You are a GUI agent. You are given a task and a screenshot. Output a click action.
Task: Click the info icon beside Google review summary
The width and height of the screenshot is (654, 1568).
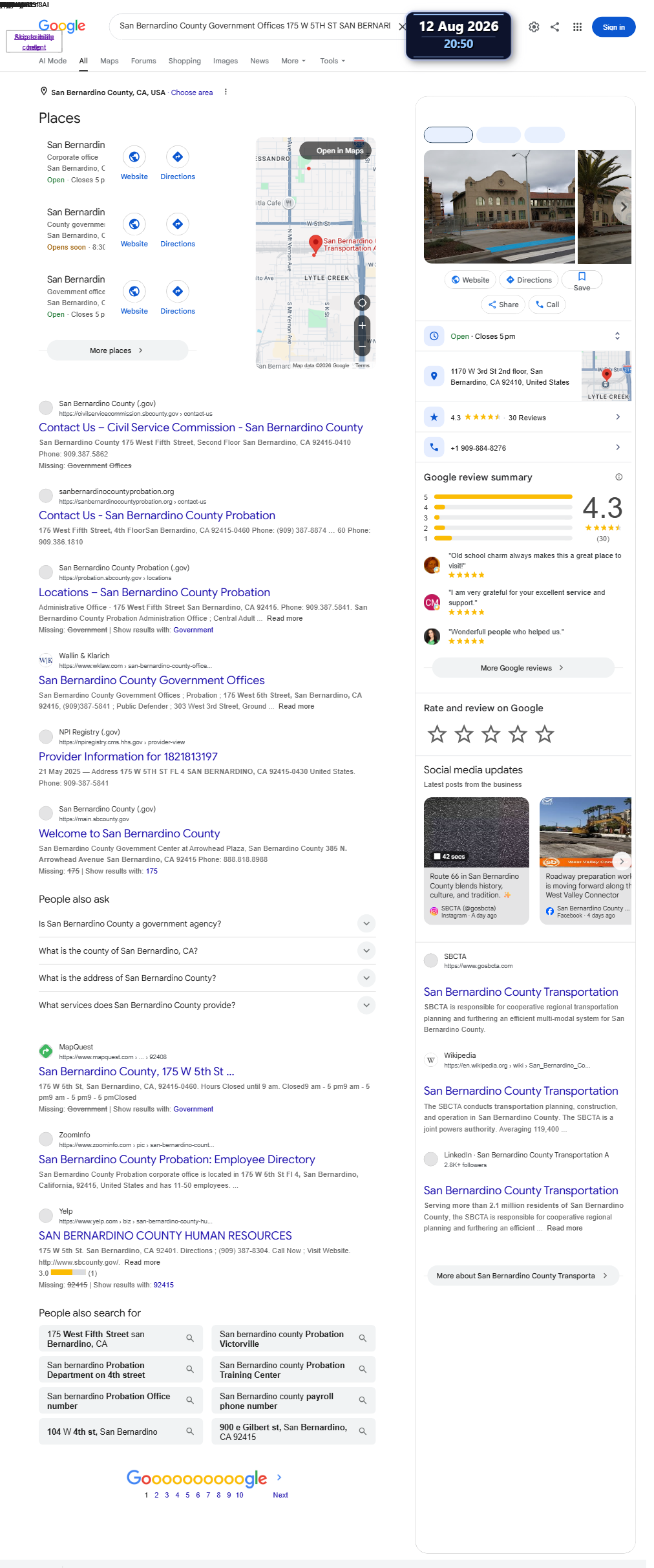618,477
